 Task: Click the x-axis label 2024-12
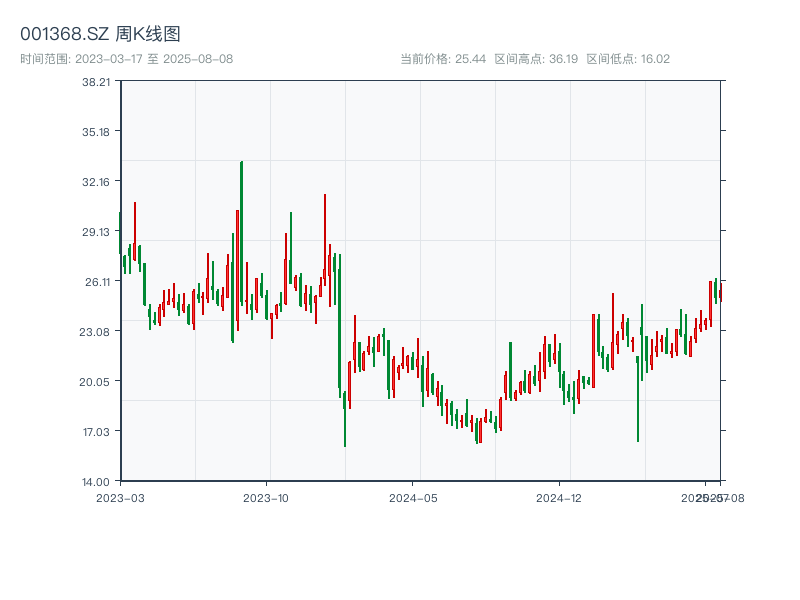[x=559, y=498]
